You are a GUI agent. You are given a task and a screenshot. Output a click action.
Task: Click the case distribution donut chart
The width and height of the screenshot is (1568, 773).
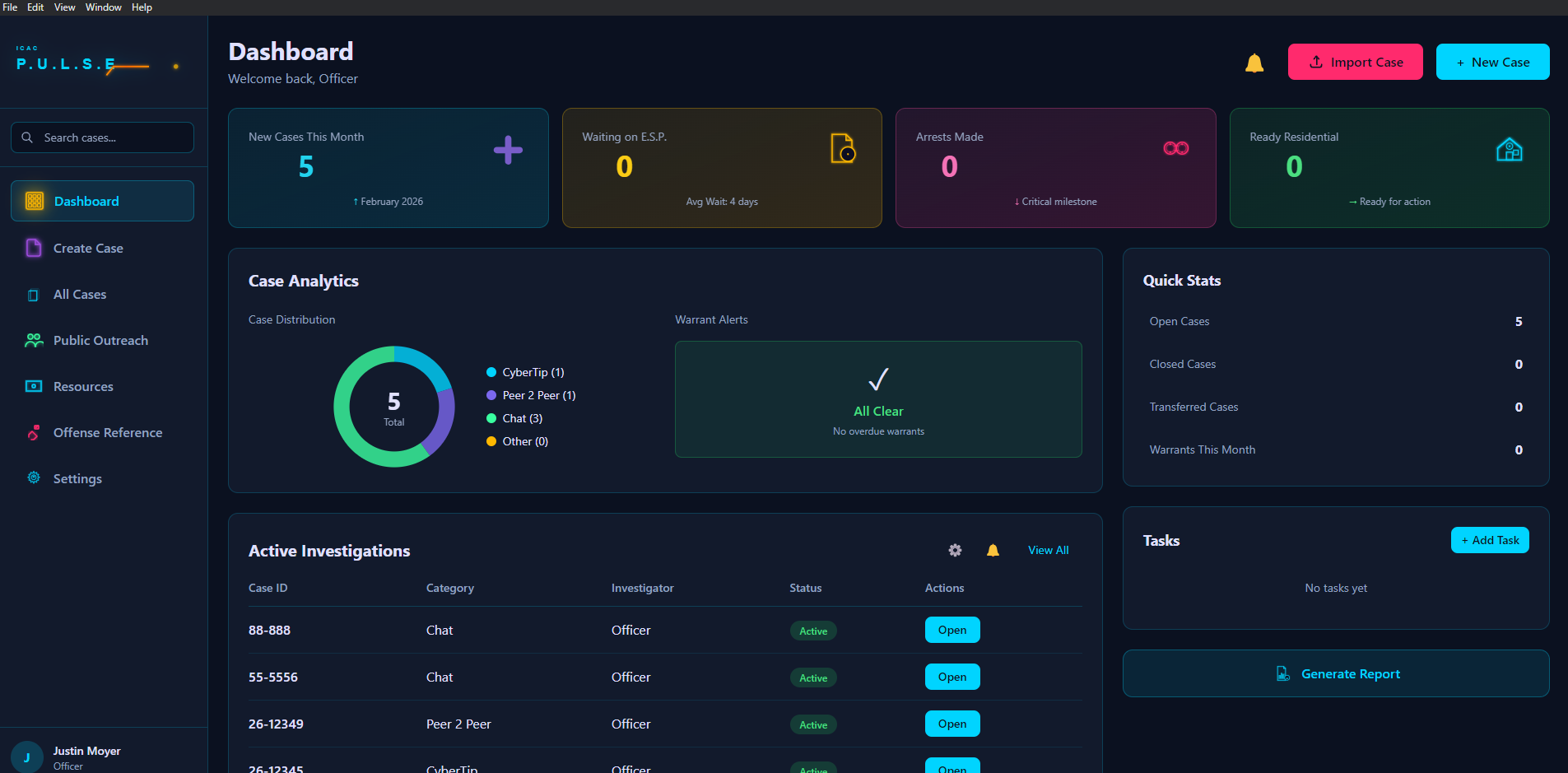pyautogui.click(x=394, y=407)
